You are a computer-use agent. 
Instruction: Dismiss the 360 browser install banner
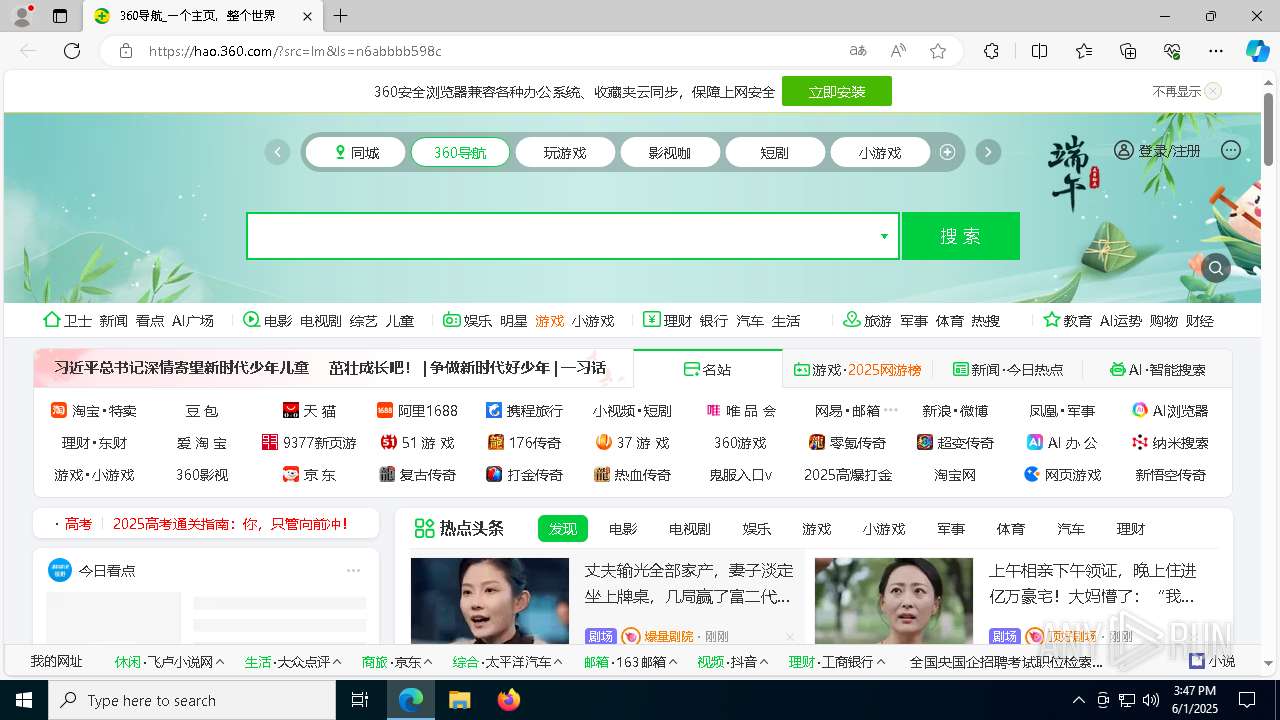1213,91
